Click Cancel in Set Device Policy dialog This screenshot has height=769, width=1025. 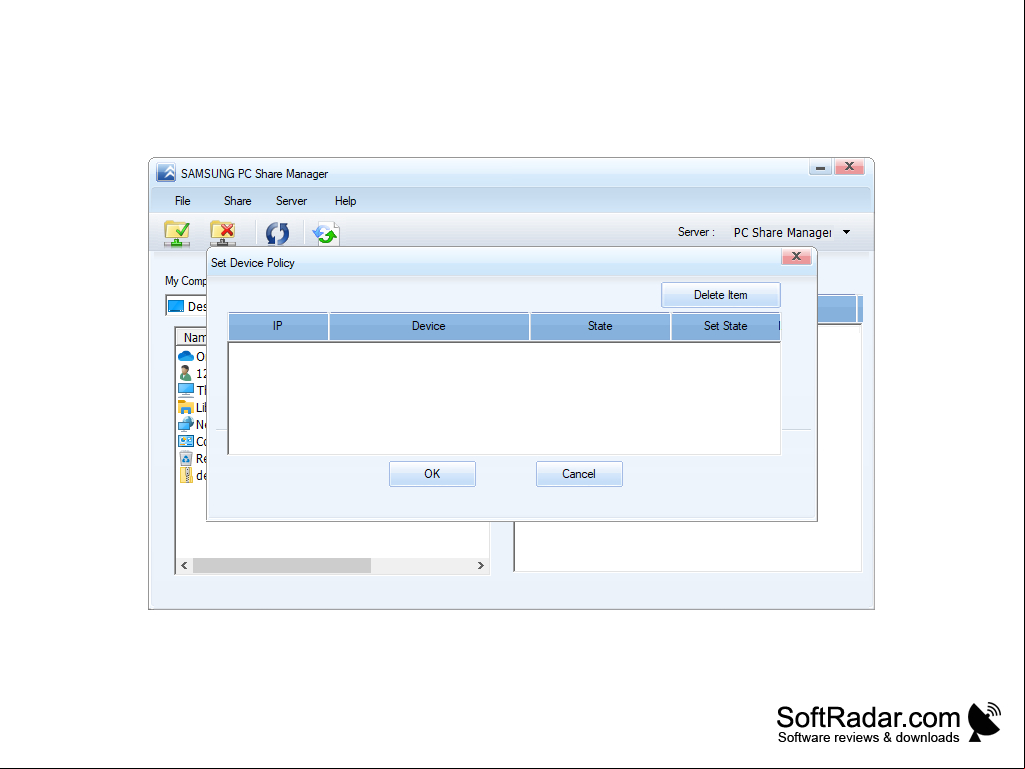coord(579,473)
